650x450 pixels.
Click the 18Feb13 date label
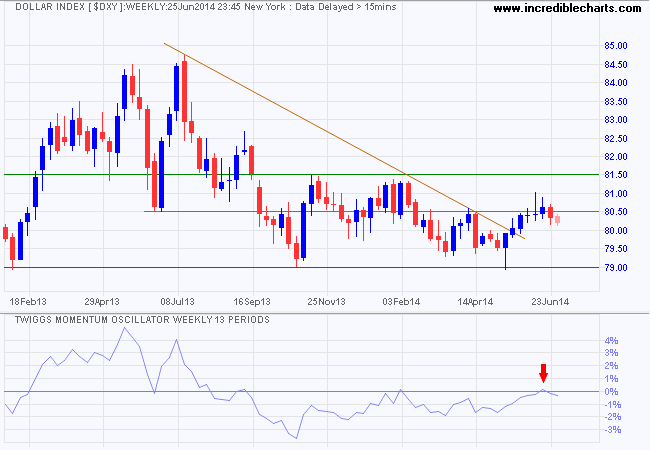[28, 302]
